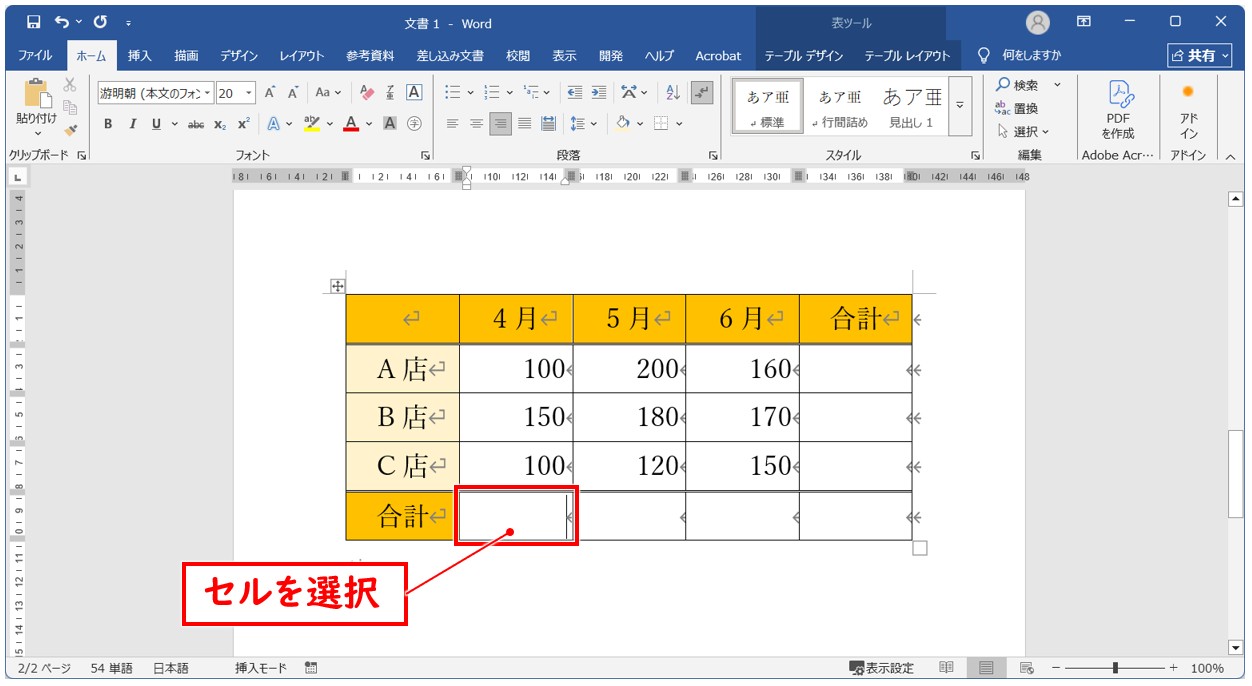This screenshot has height=686, width=1252.
Task: Open the font size dropdown
Action: (249, 93)
